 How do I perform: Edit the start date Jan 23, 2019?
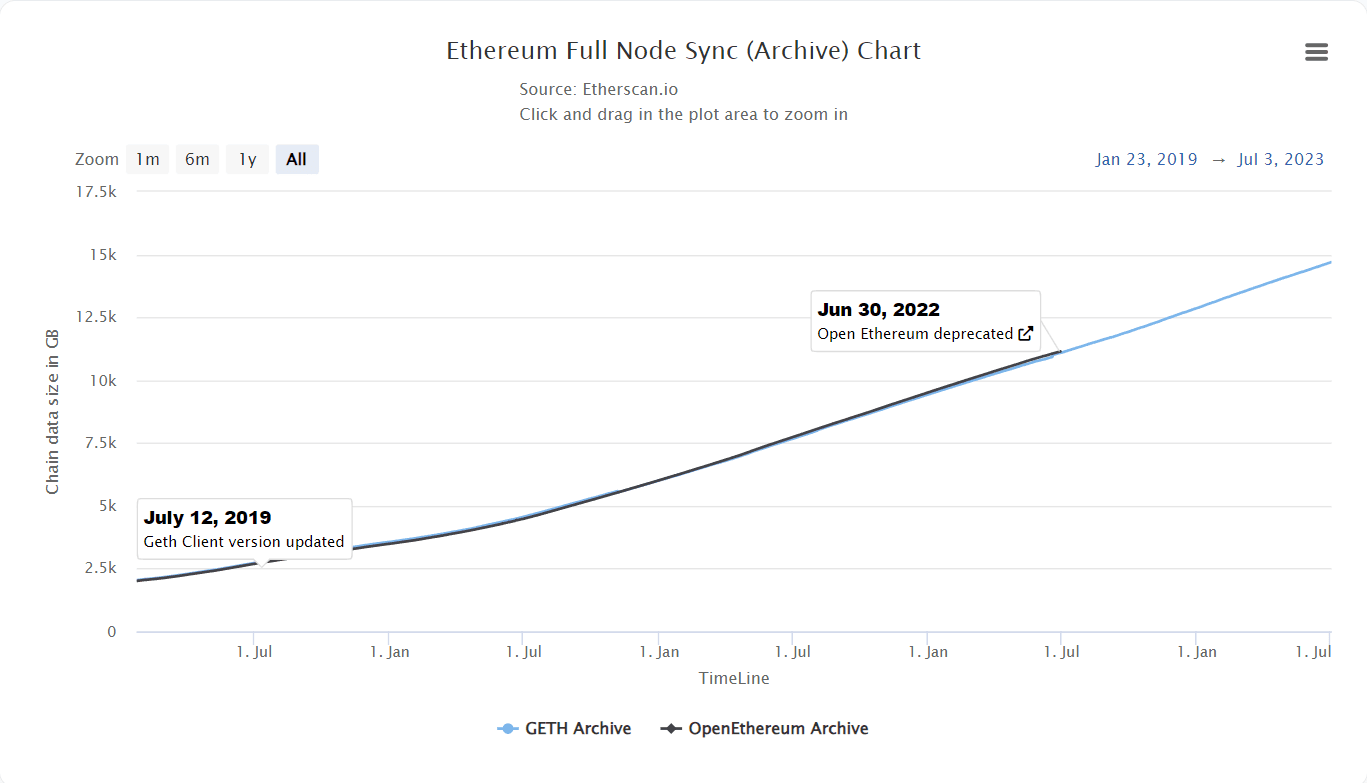pos(1146,160)
